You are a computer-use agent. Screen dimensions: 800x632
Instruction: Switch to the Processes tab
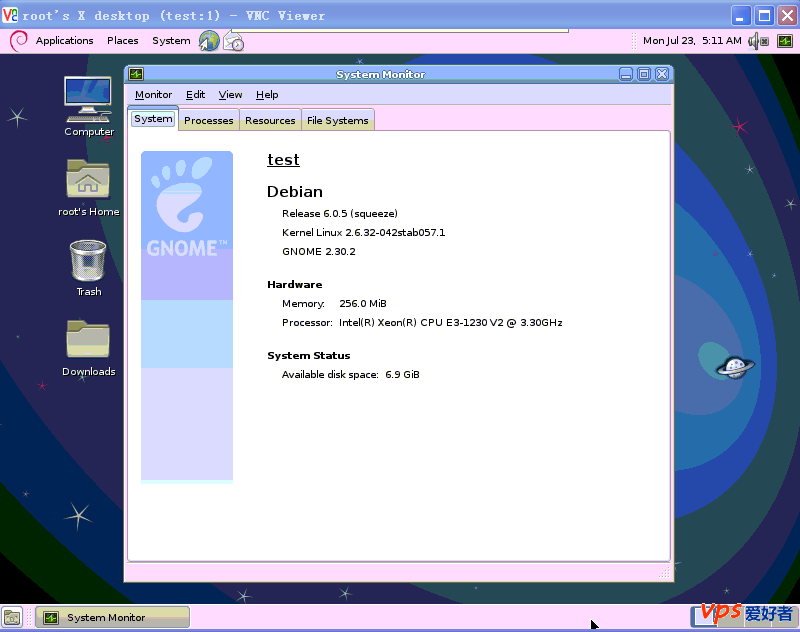[x=209, y=120]
